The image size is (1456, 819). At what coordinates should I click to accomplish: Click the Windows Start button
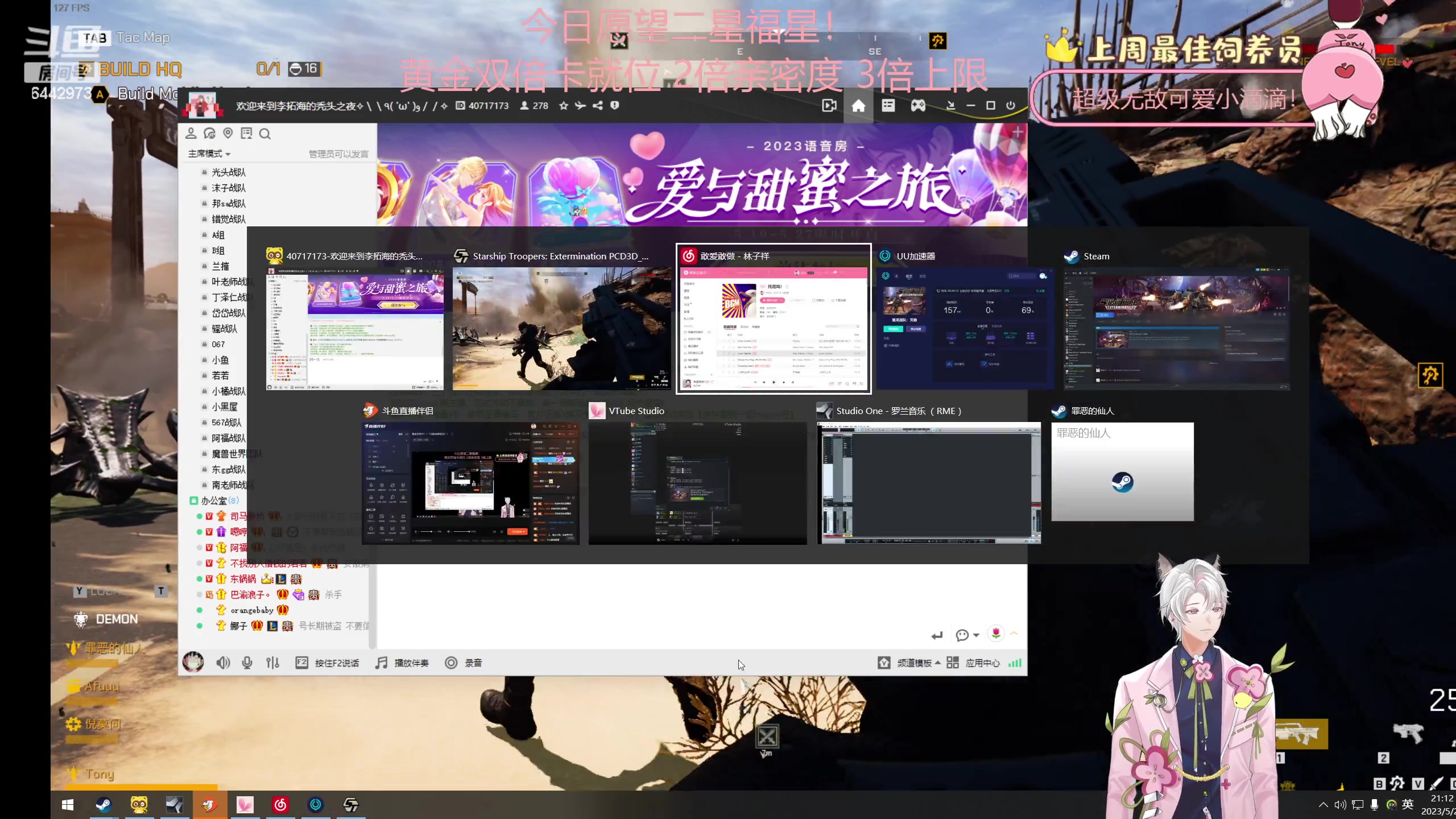68,805
